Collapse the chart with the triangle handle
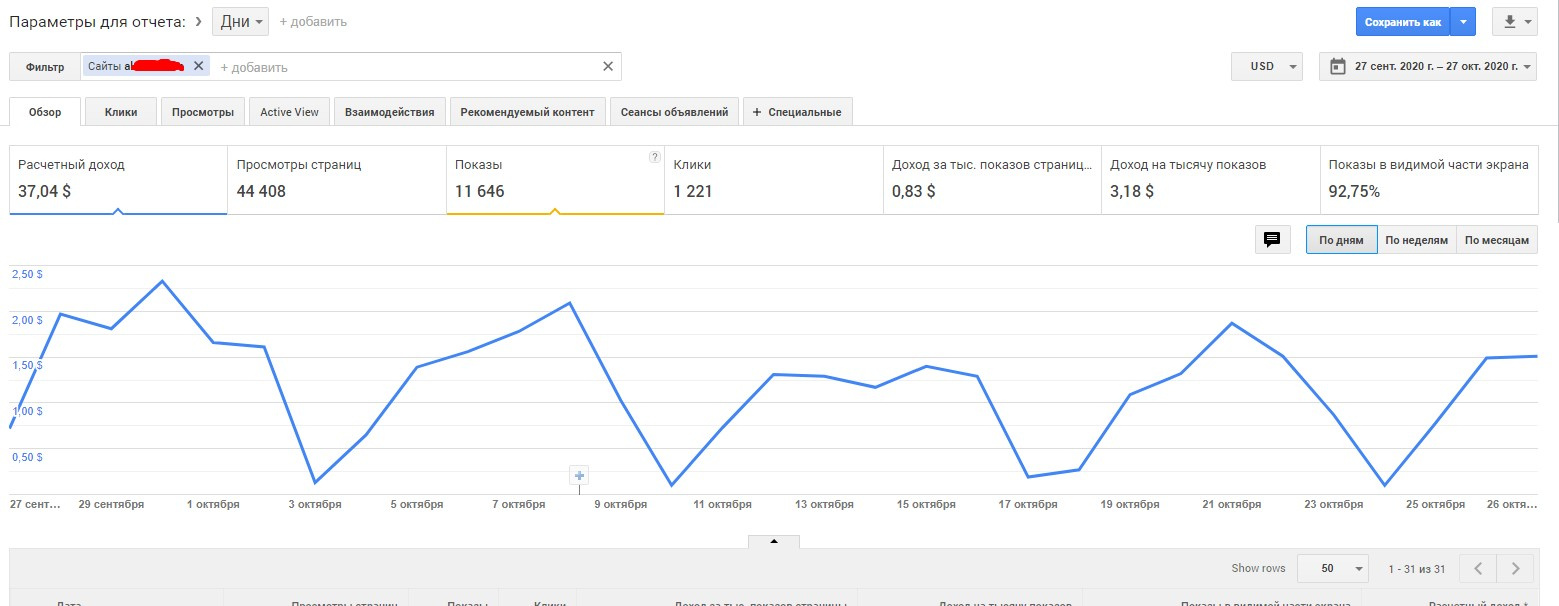 click(x=774, y=541)
